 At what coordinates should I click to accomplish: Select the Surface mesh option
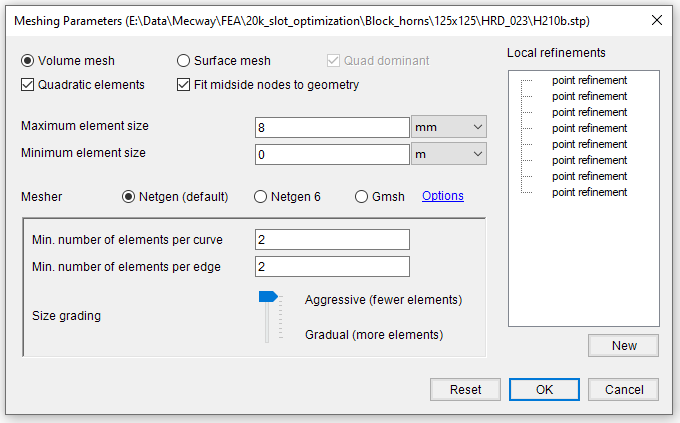click(x=183, y=61)
